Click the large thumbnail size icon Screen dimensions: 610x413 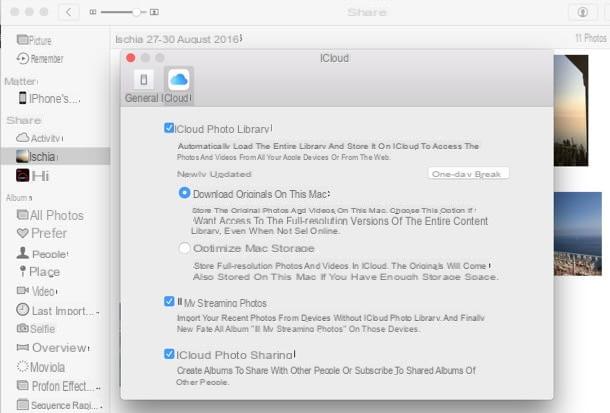click(154, 12)
